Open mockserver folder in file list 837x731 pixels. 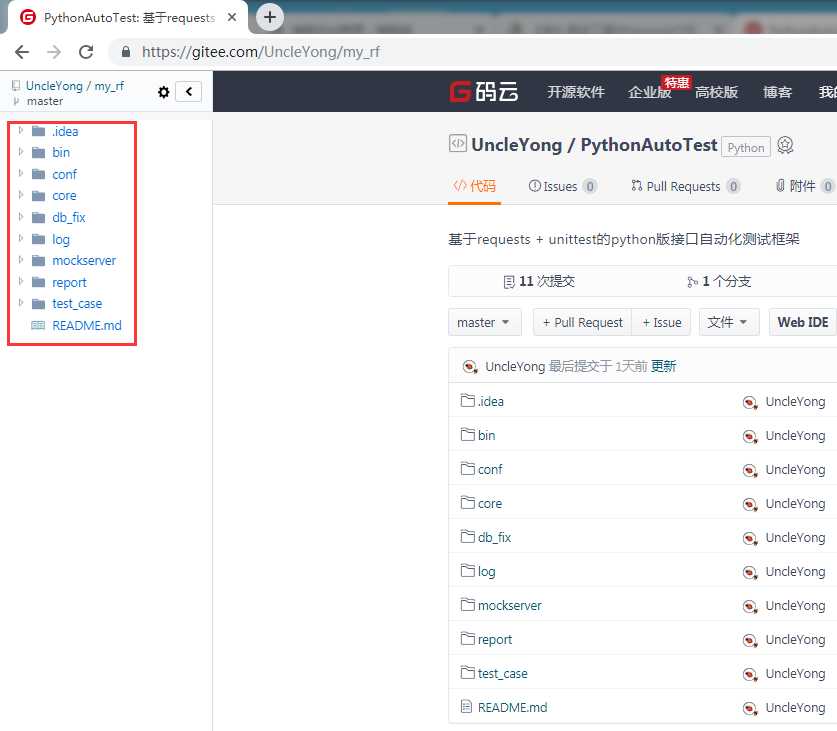coord(509,606)
